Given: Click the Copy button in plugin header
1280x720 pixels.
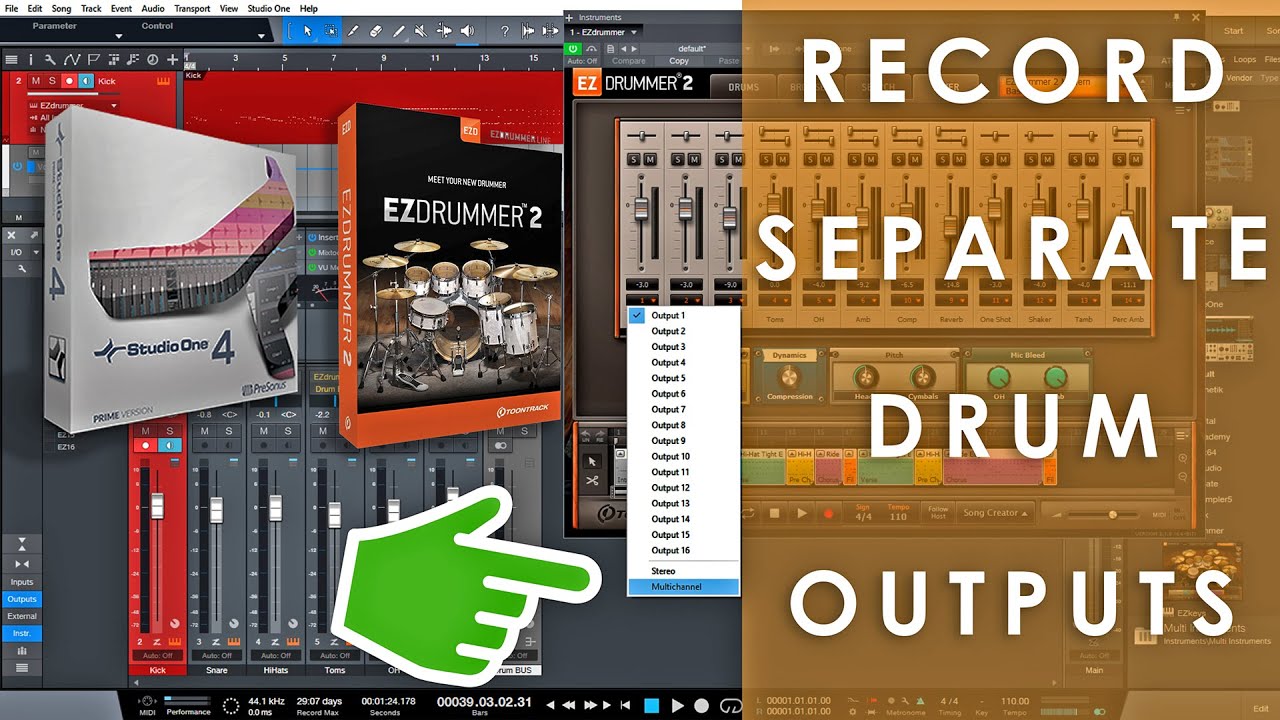Looking at the screenshot, I should point(679,61).
